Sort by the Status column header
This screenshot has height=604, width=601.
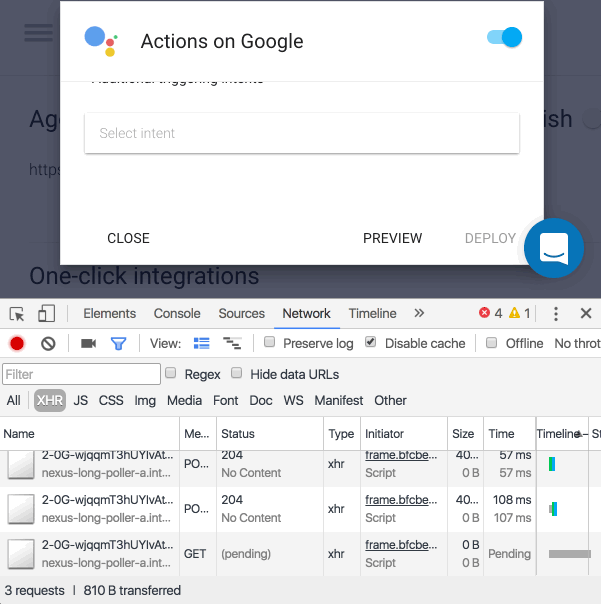(270, 434)
